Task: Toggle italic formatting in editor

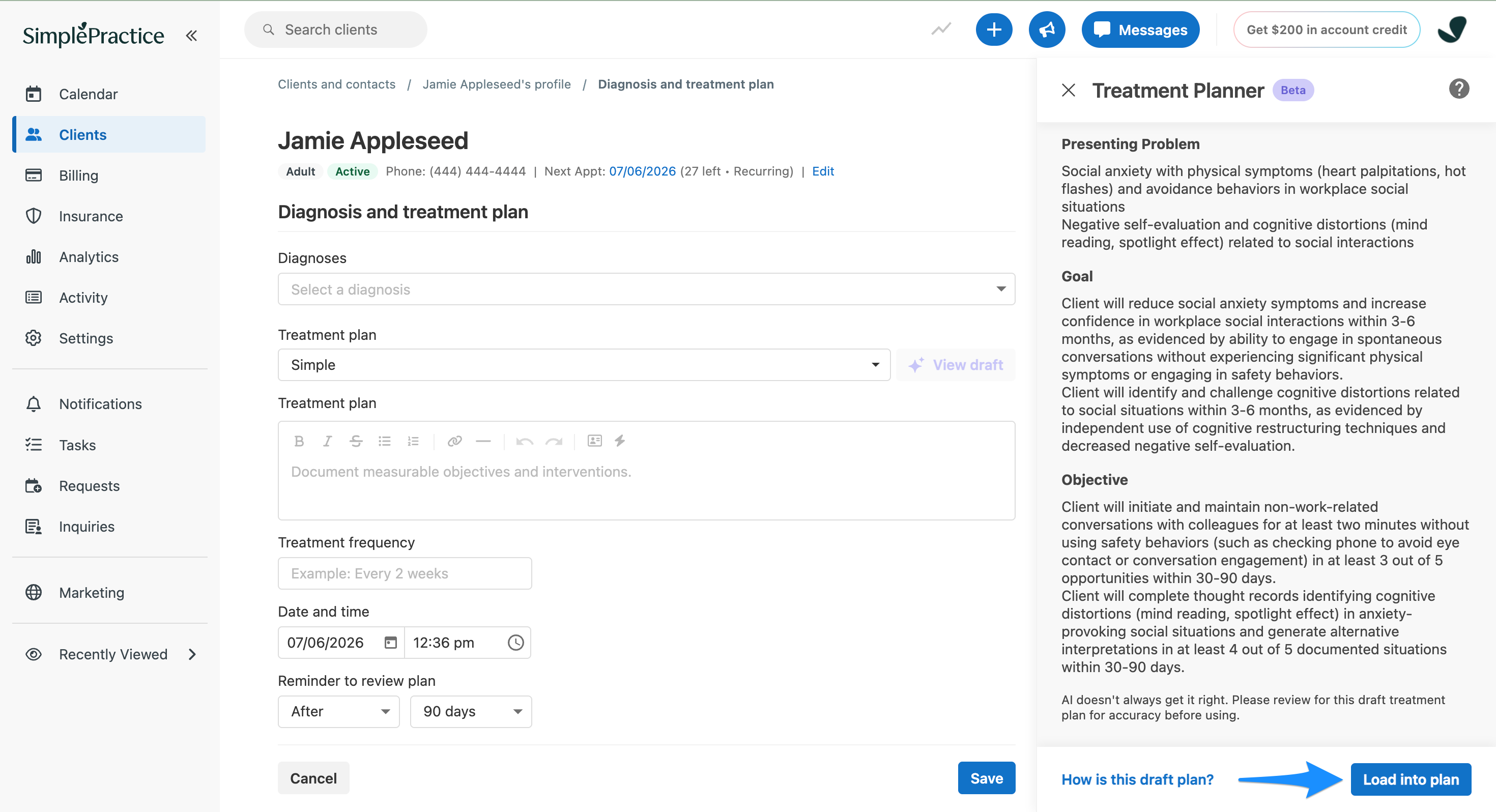Action: (x=327, y=441)
